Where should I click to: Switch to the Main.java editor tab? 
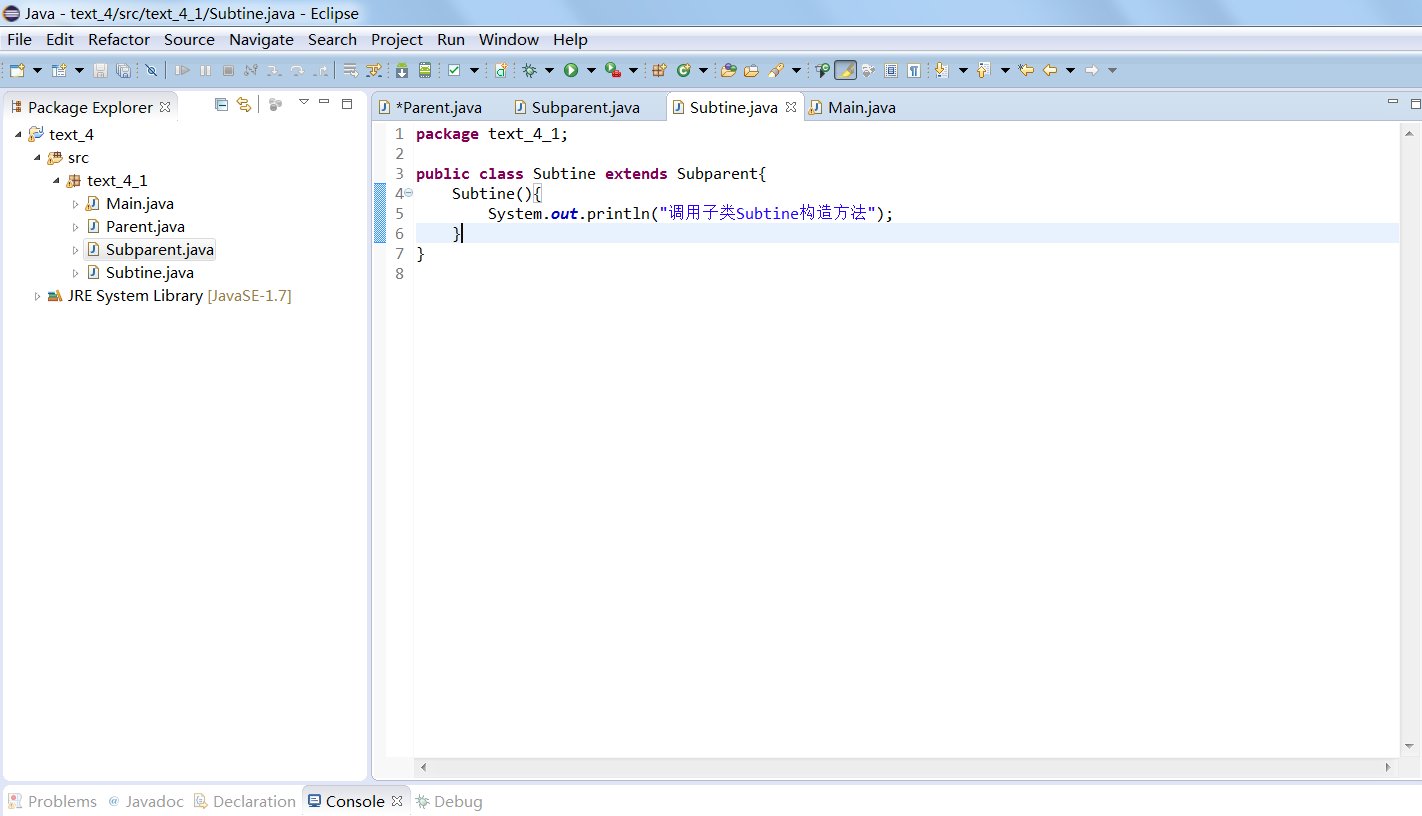tap(861, 107)
